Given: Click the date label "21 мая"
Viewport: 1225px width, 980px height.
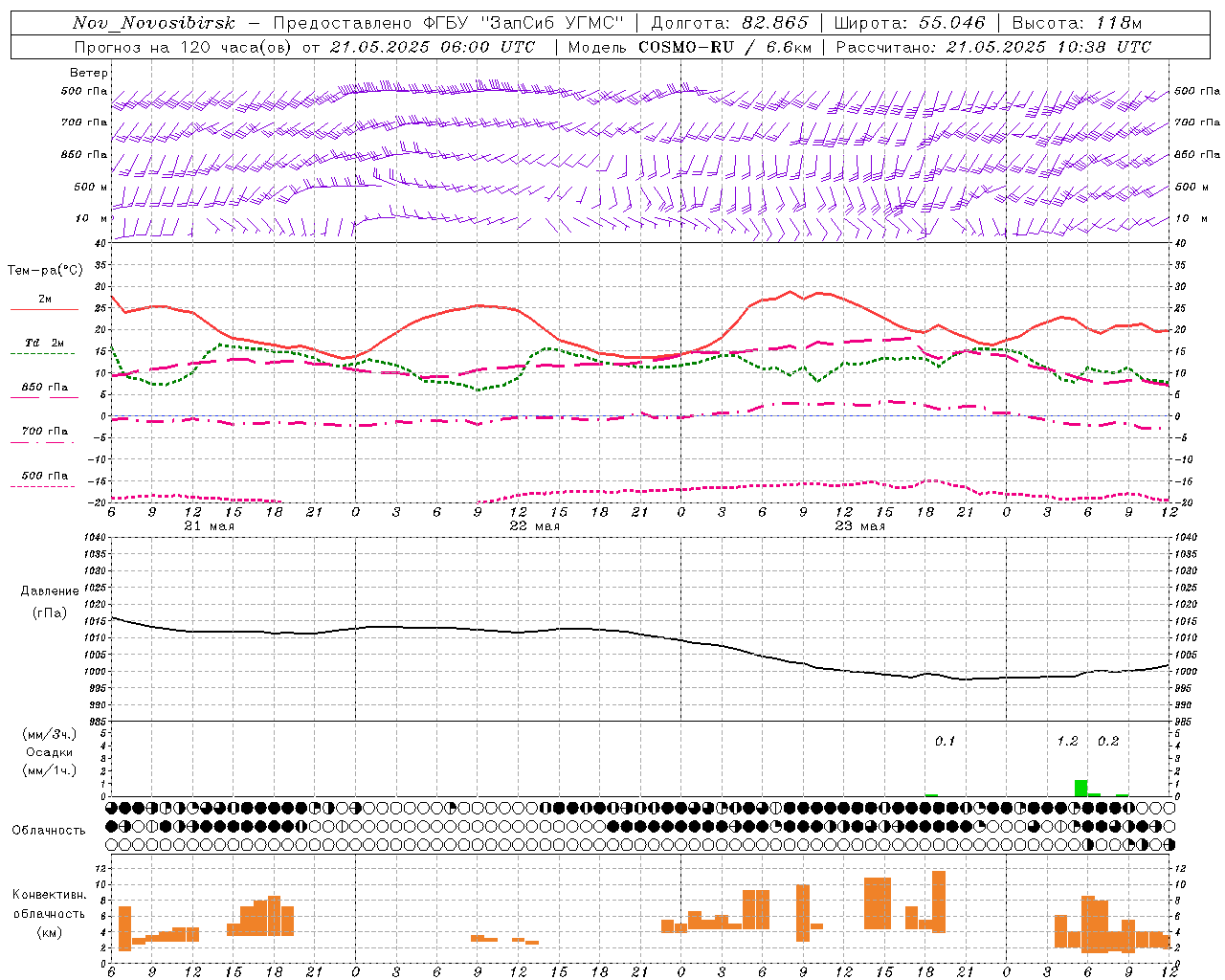Looking at the screenshot, I should [210, 526].
